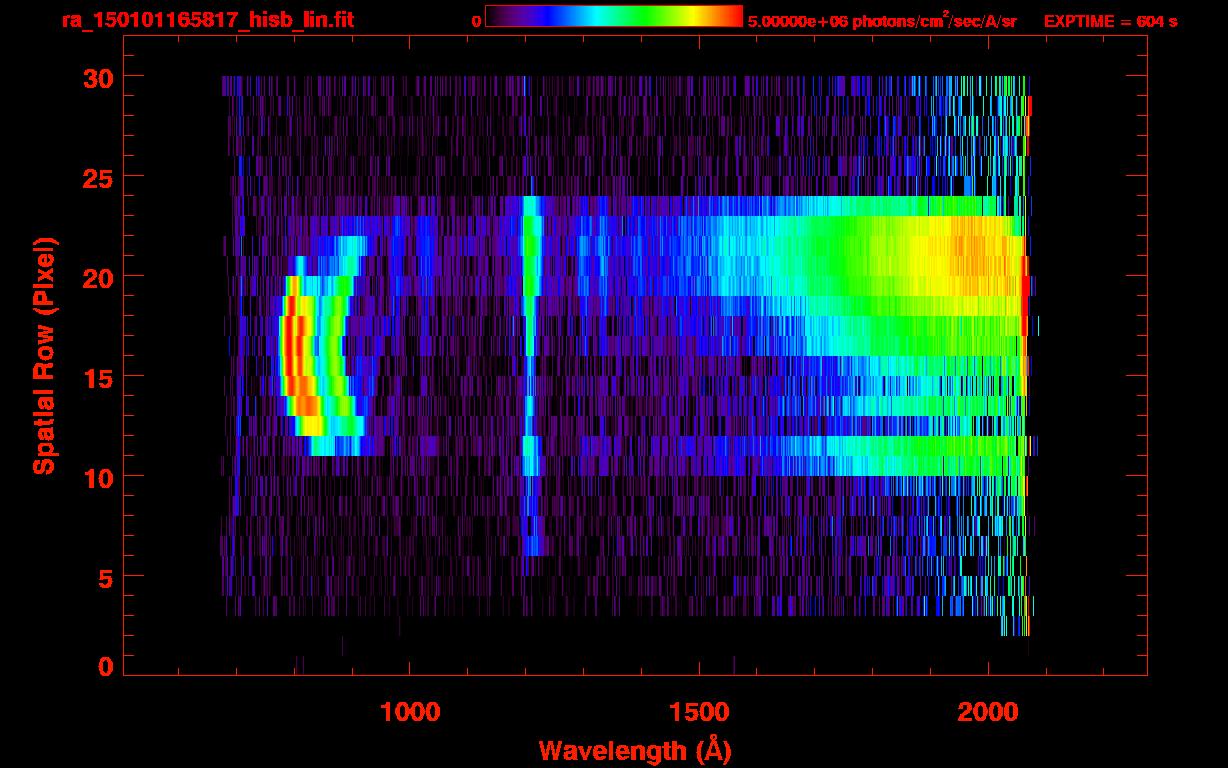
Task: Click the colorbar minimum label 0
Action: [x=476, y=21]
